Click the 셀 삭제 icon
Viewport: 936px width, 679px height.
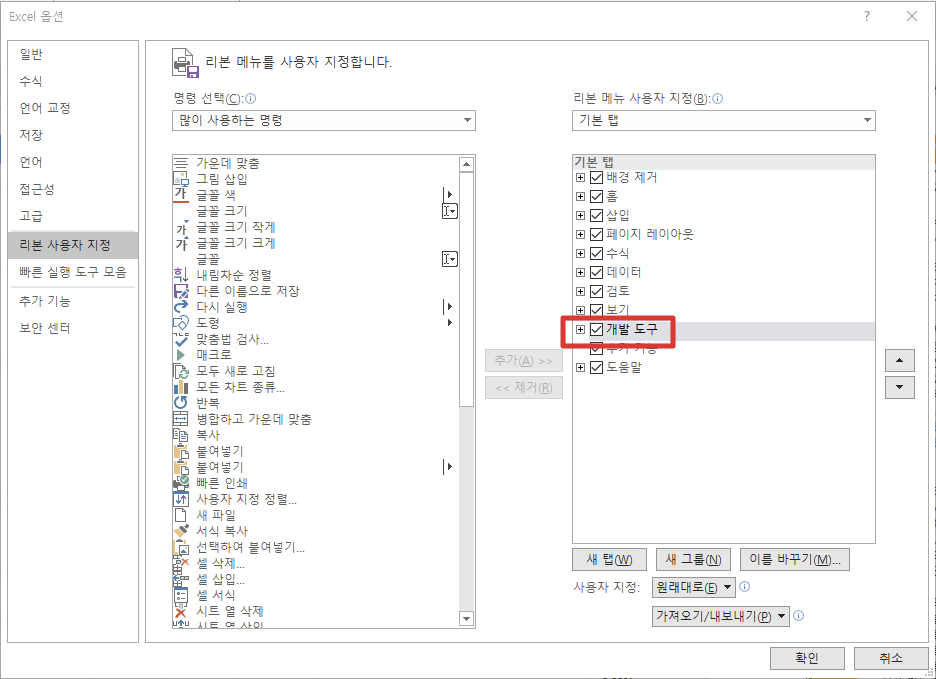[x=181, y=563]
